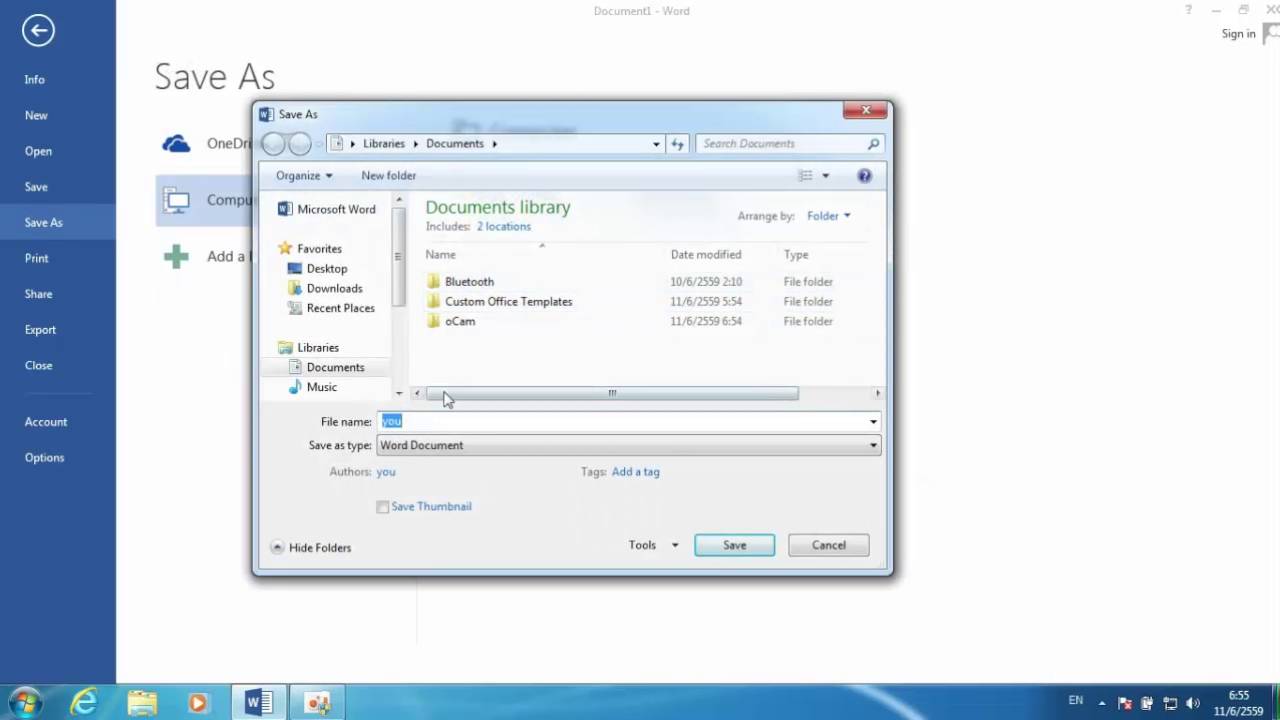This screenshot has height=720, width=1280.
Task: Expand the address bar history dropdown
Action: pos(656,144)
